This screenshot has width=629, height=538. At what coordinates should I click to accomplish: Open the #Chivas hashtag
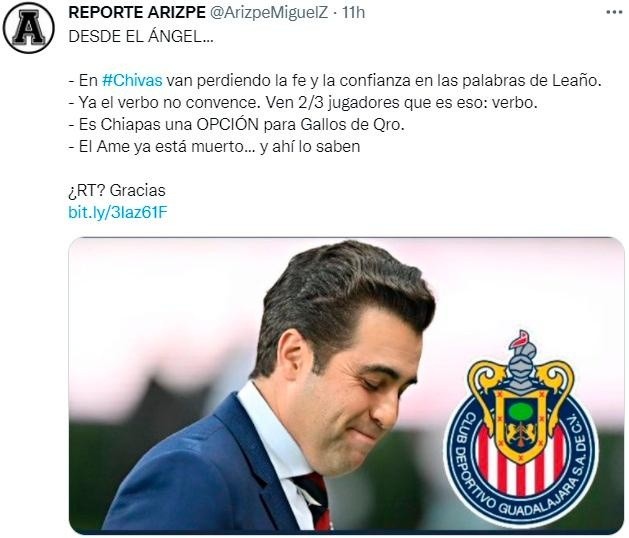coord(132,81)
